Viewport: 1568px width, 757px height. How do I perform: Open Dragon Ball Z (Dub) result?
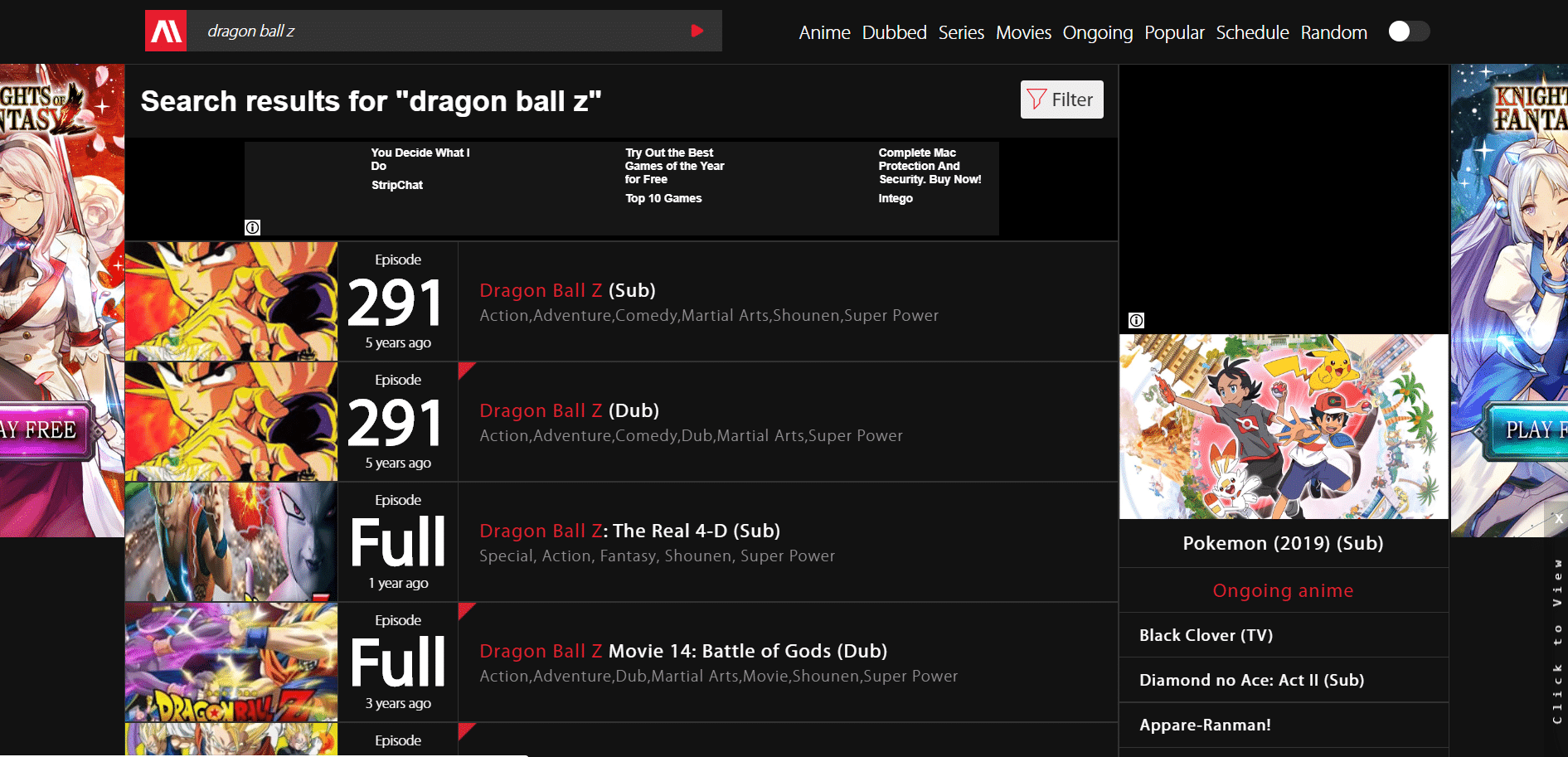point(569,410)
